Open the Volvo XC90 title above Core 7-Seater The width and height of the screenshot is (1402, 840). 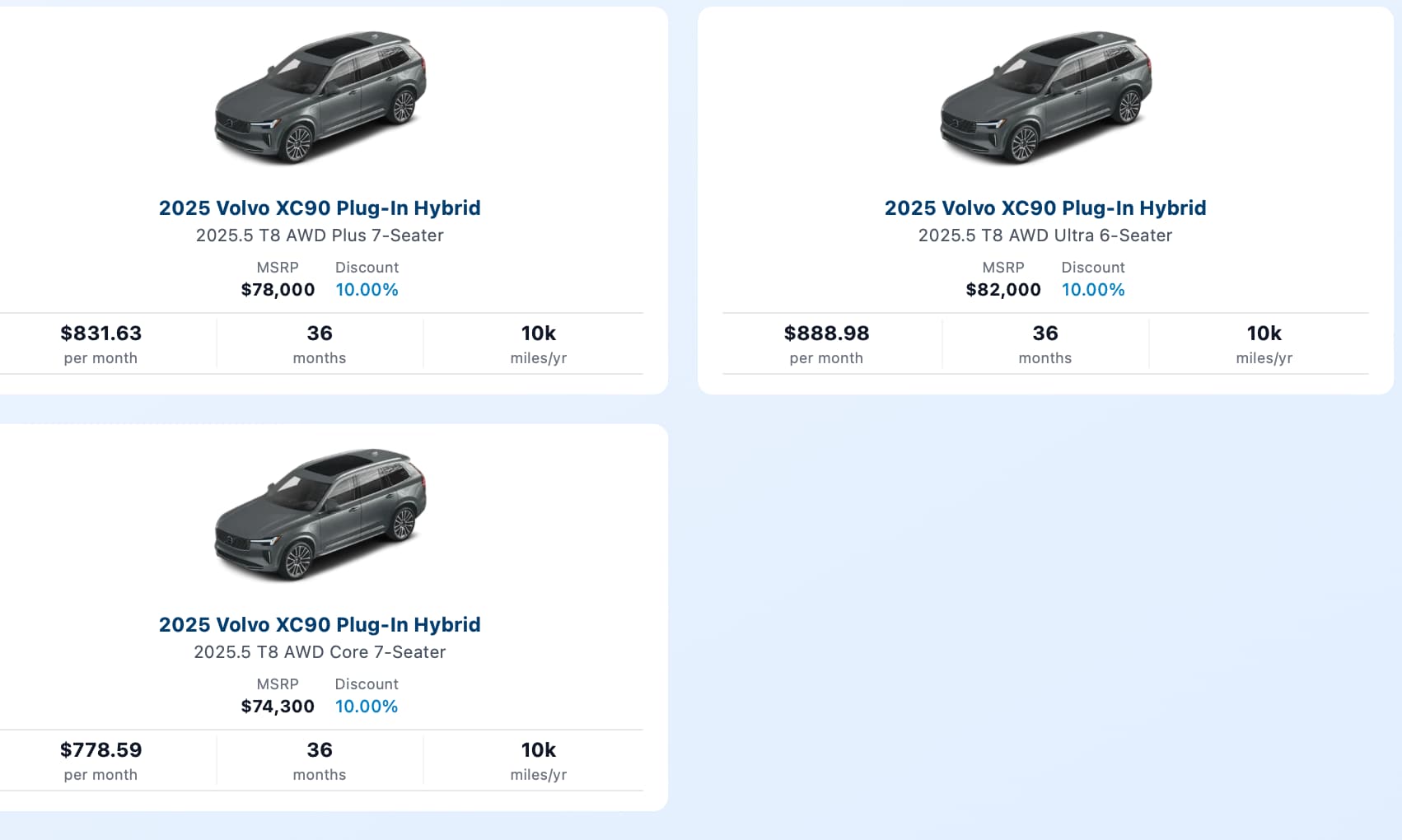[x=320, y=624]
